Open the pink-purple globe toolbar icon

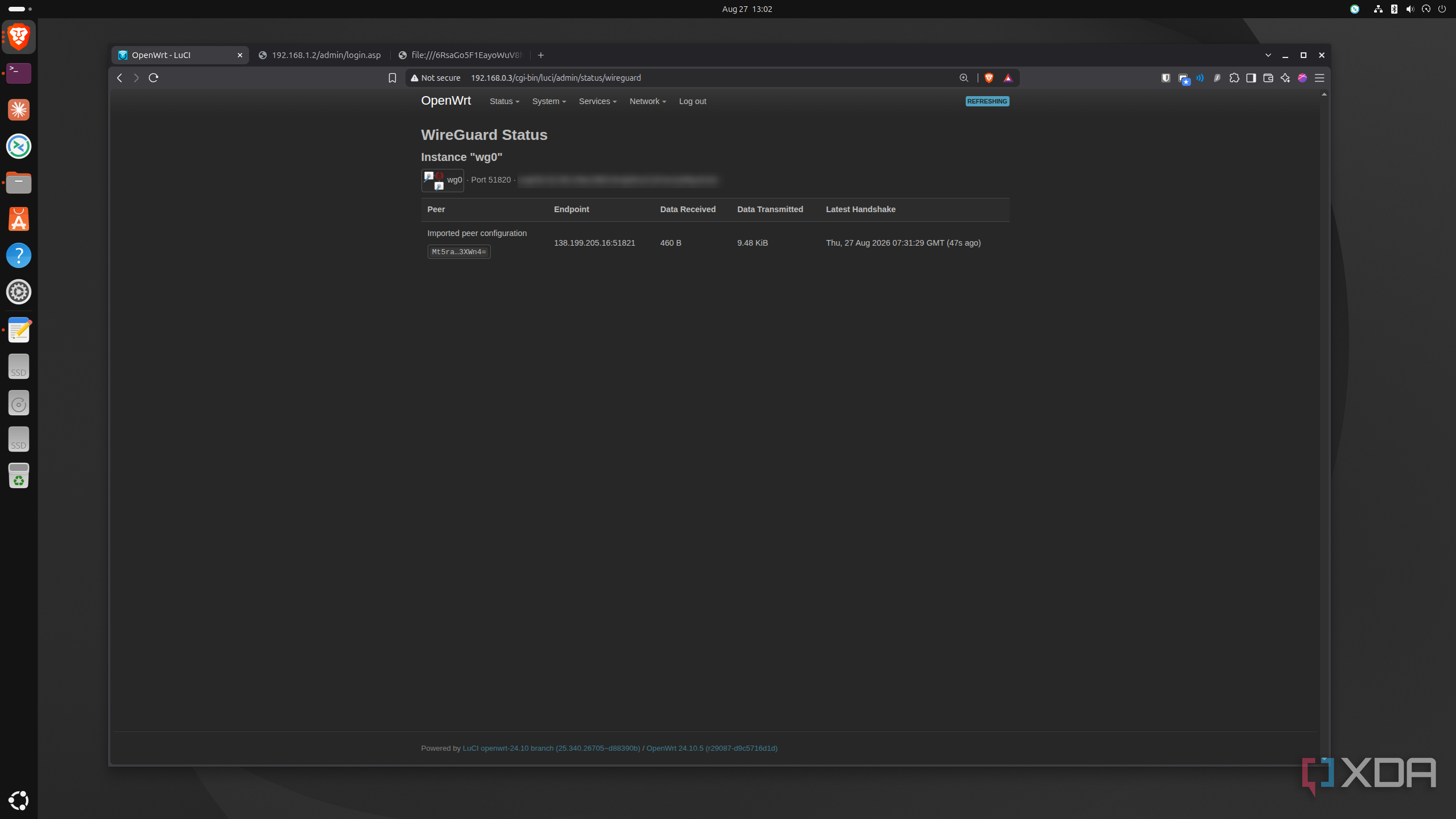1302,78
